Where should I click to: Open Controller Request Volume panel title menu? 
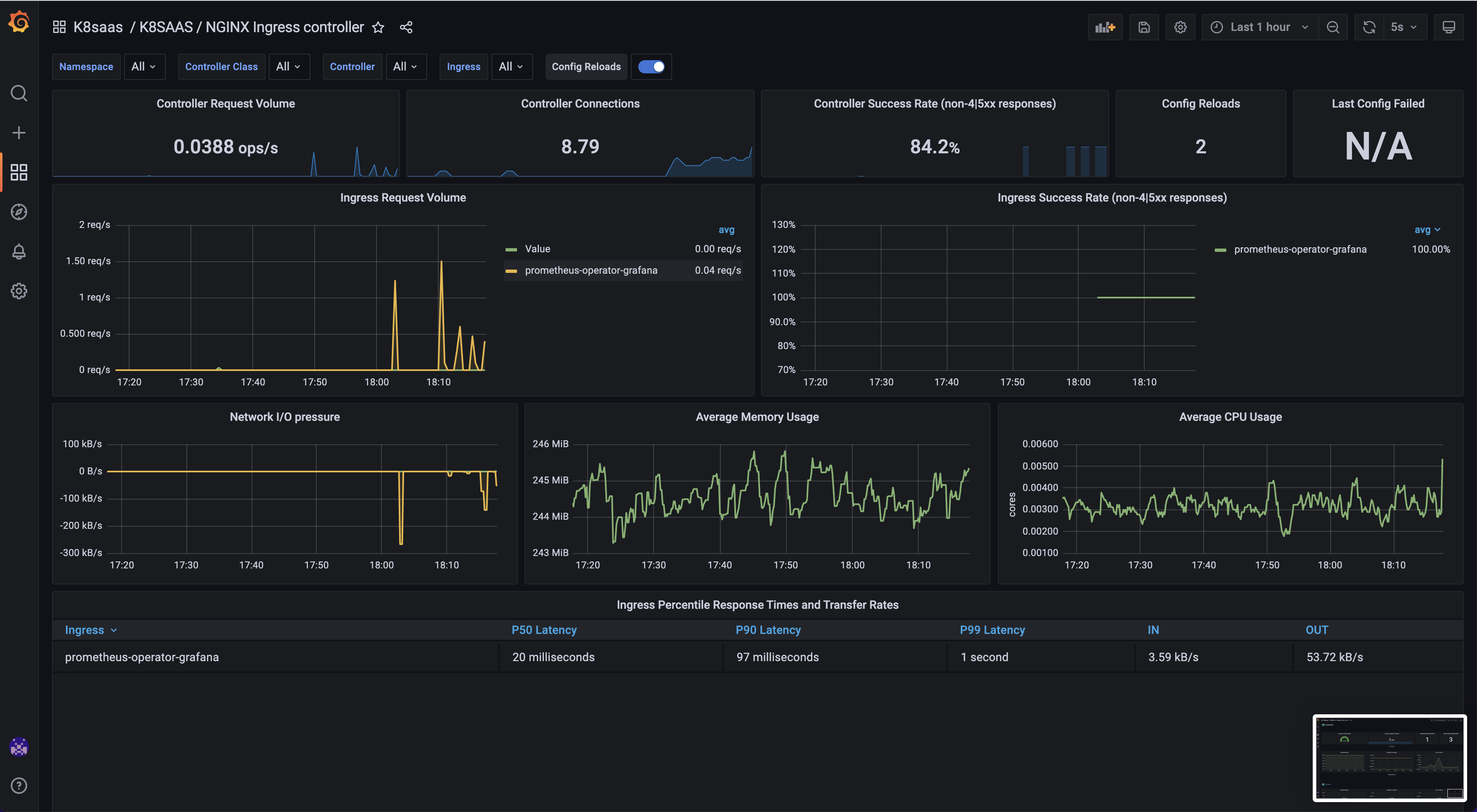[225, 104]
